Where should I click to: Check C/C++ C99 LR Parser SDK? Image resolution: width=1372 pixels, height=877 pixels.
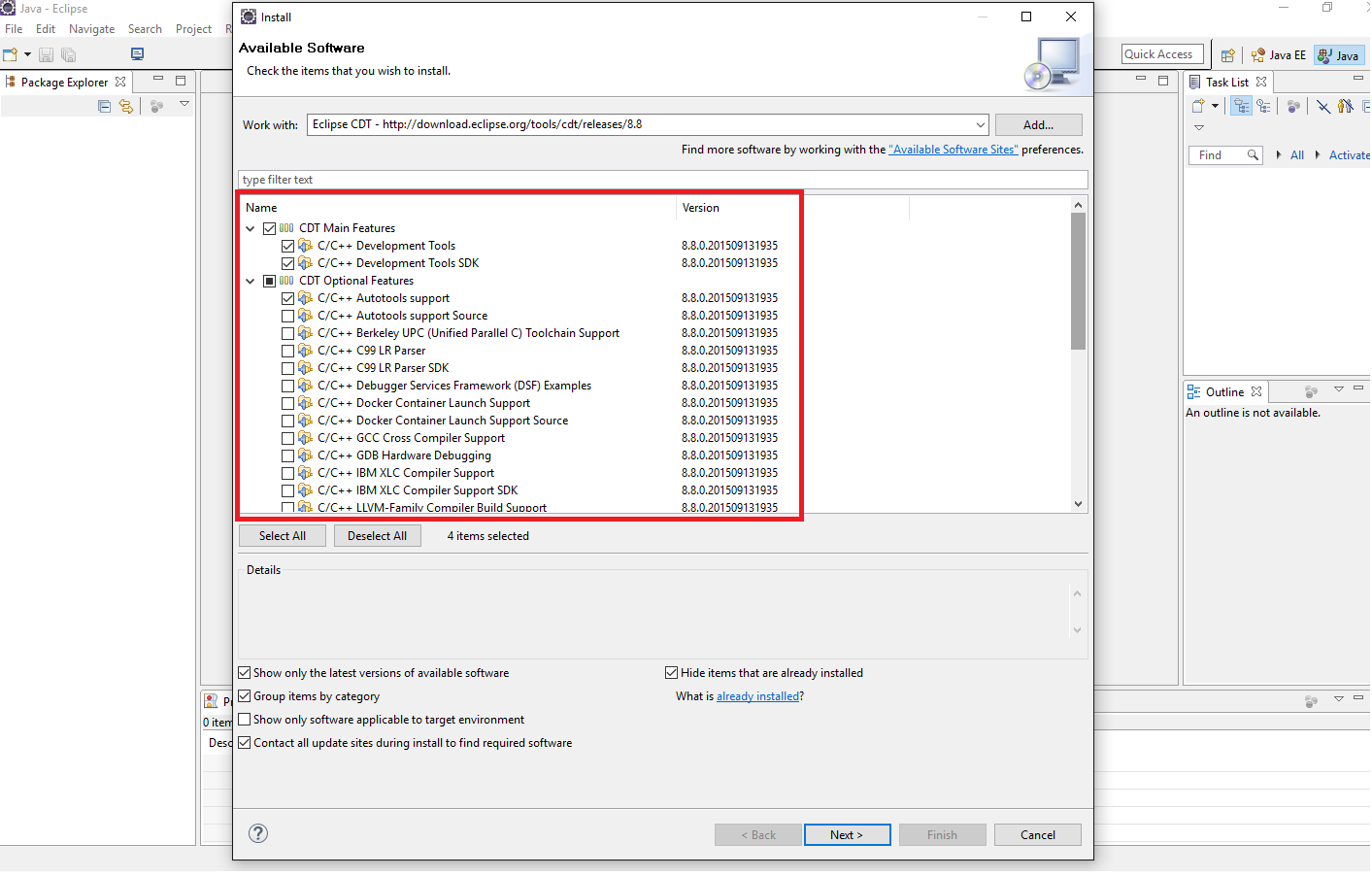pyautogui.click(x=287, y=368)
